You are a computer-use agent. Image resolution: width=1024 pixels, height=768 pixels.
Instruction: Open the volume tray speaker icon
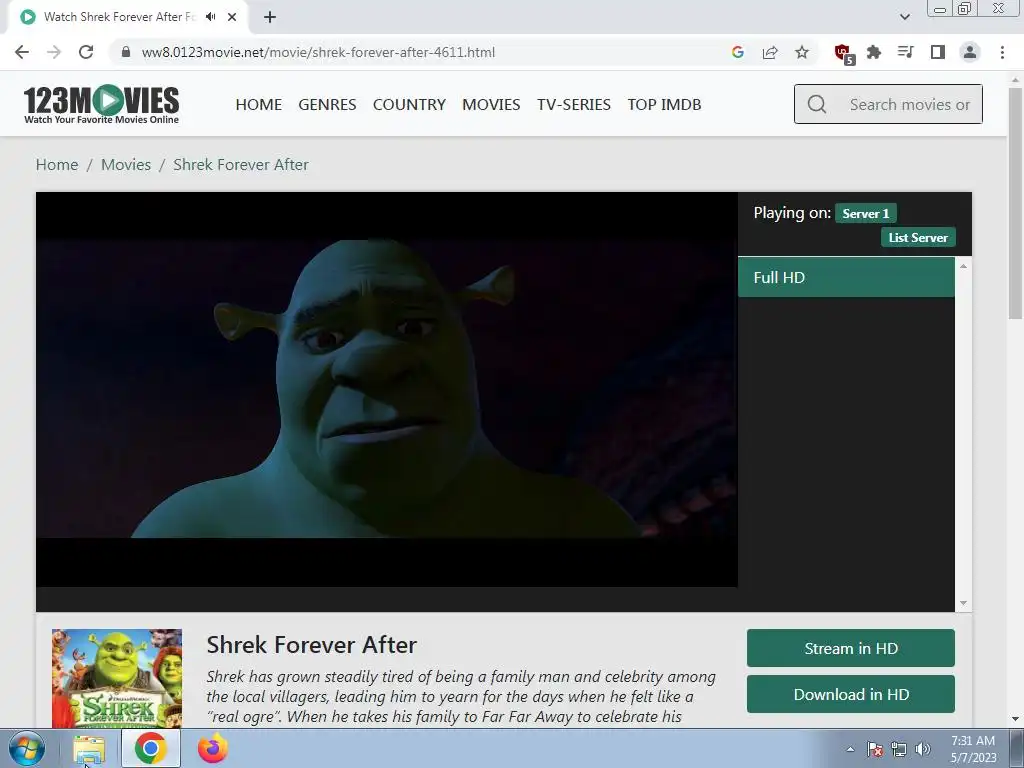pos(923,749)
